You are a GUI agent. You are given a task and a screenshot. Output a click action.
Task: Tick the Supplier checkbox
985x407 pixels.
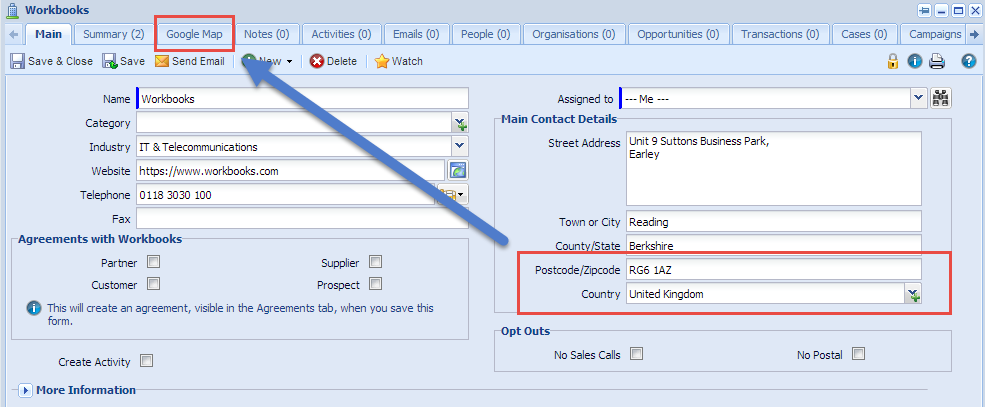[376, 261]
